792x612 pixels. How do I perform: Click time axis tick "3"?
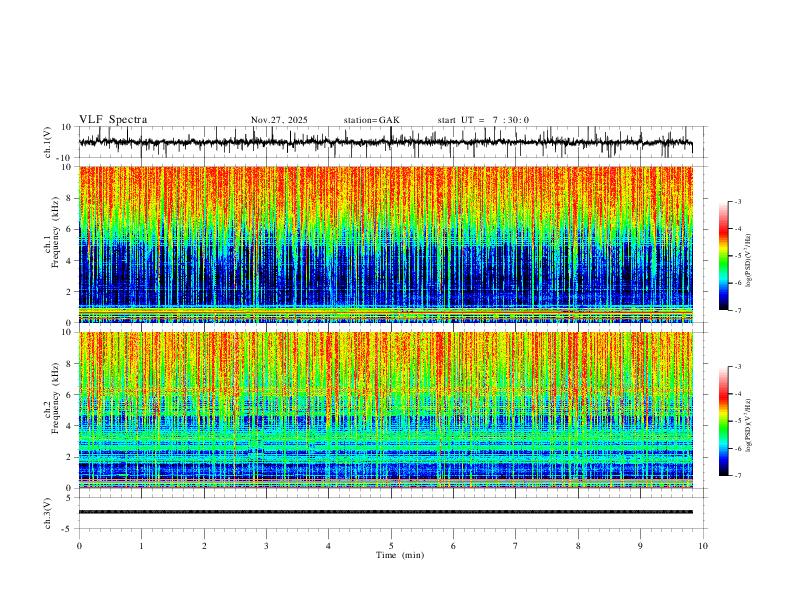266,546
